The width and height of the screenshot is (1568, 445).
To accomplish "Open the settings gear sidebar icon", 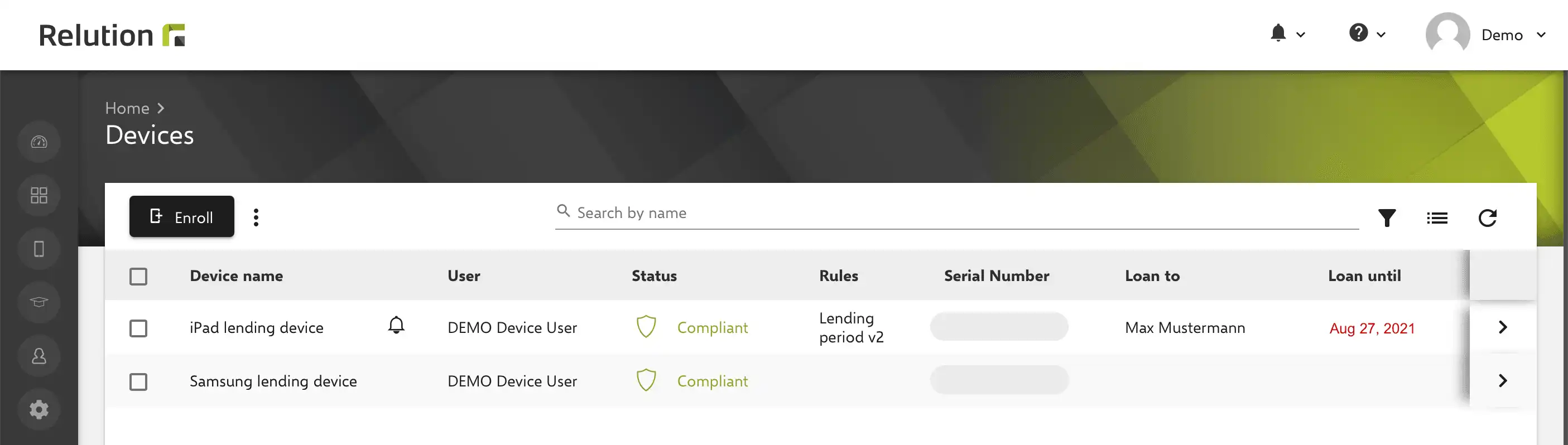I will tap(39, 409).
